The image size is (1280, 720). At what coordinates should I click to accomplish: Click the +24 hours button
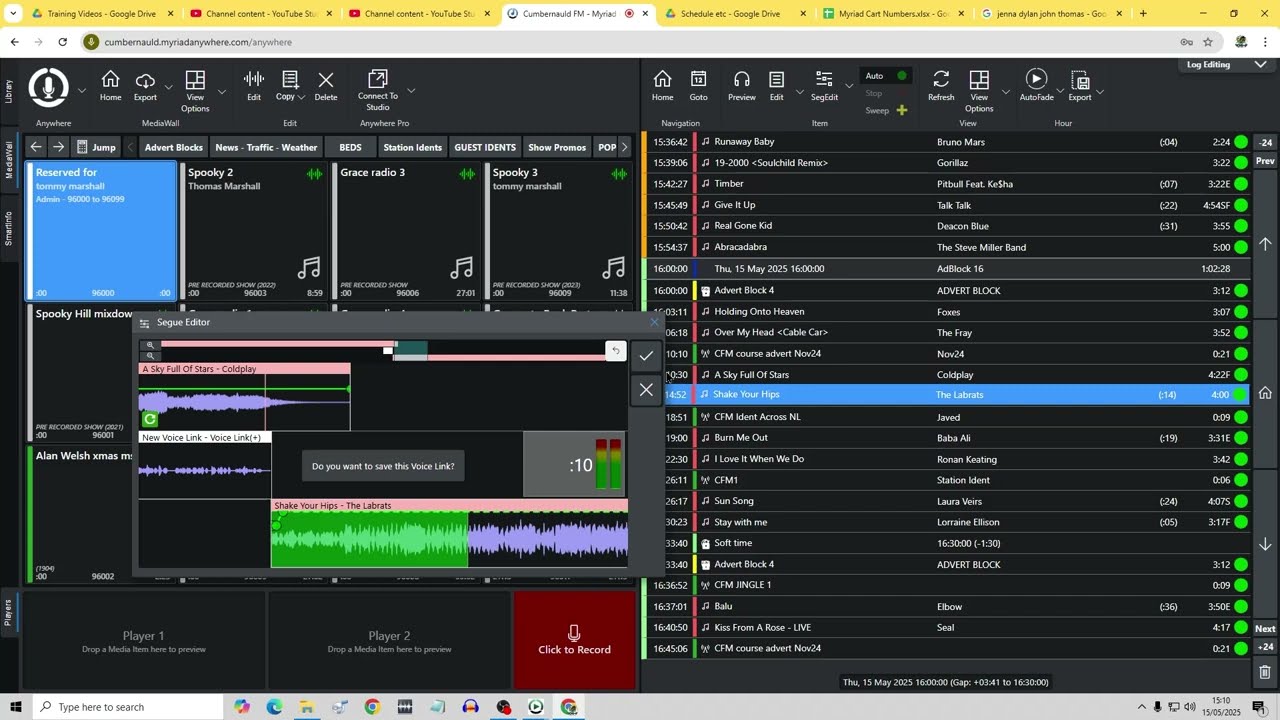tap(1265, 648)
